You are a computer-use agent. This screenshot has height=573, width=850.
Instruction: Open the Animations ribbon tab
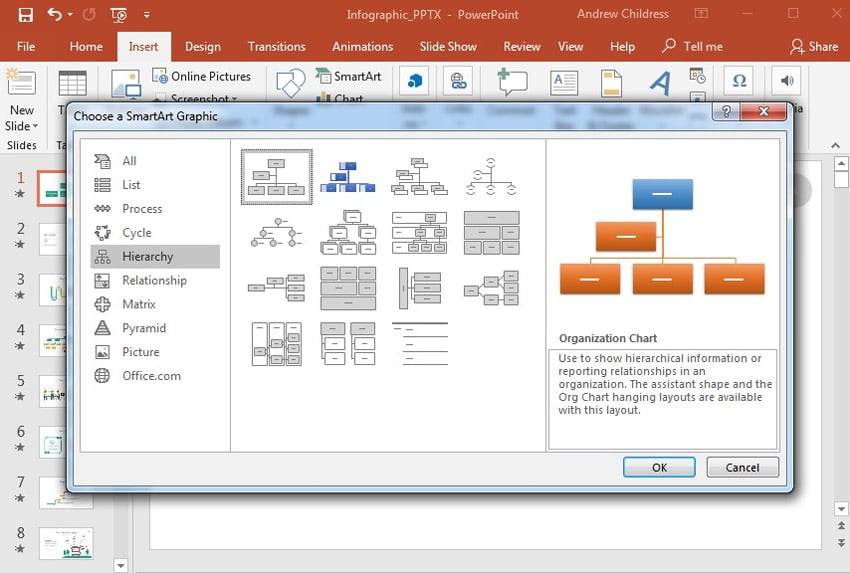tap(362, 47)
